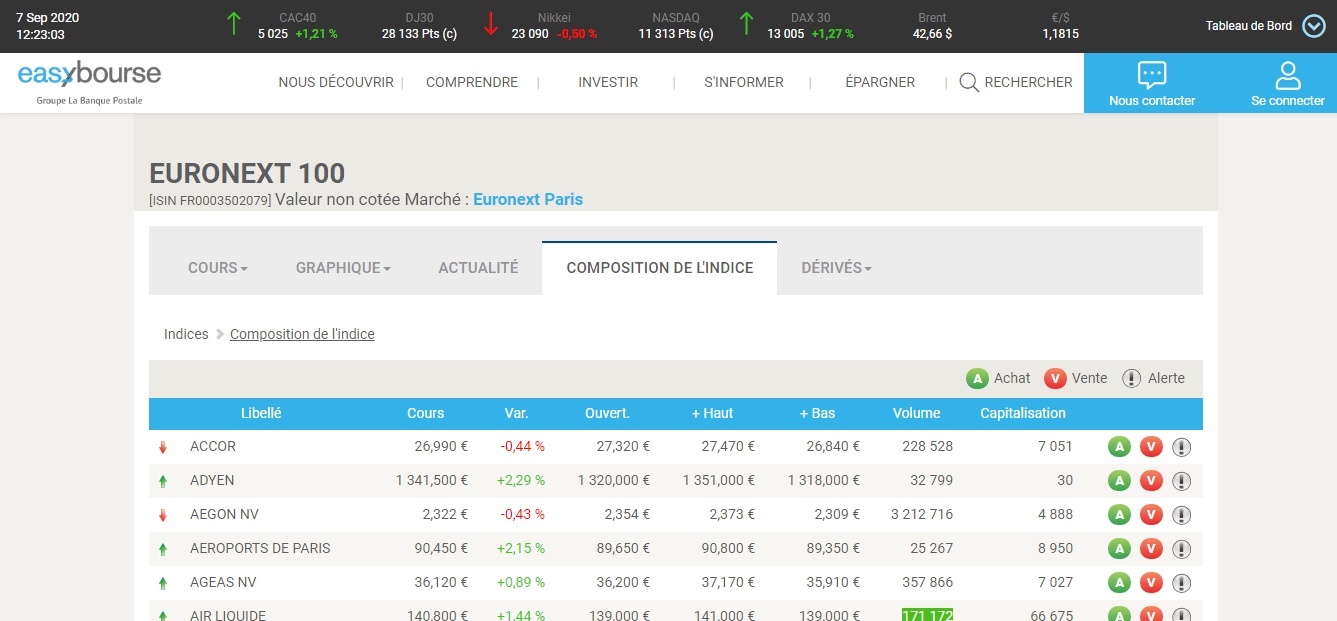Click the Nikkei index ticker
Screen dimensions: 1337x621
coord(554,26)
